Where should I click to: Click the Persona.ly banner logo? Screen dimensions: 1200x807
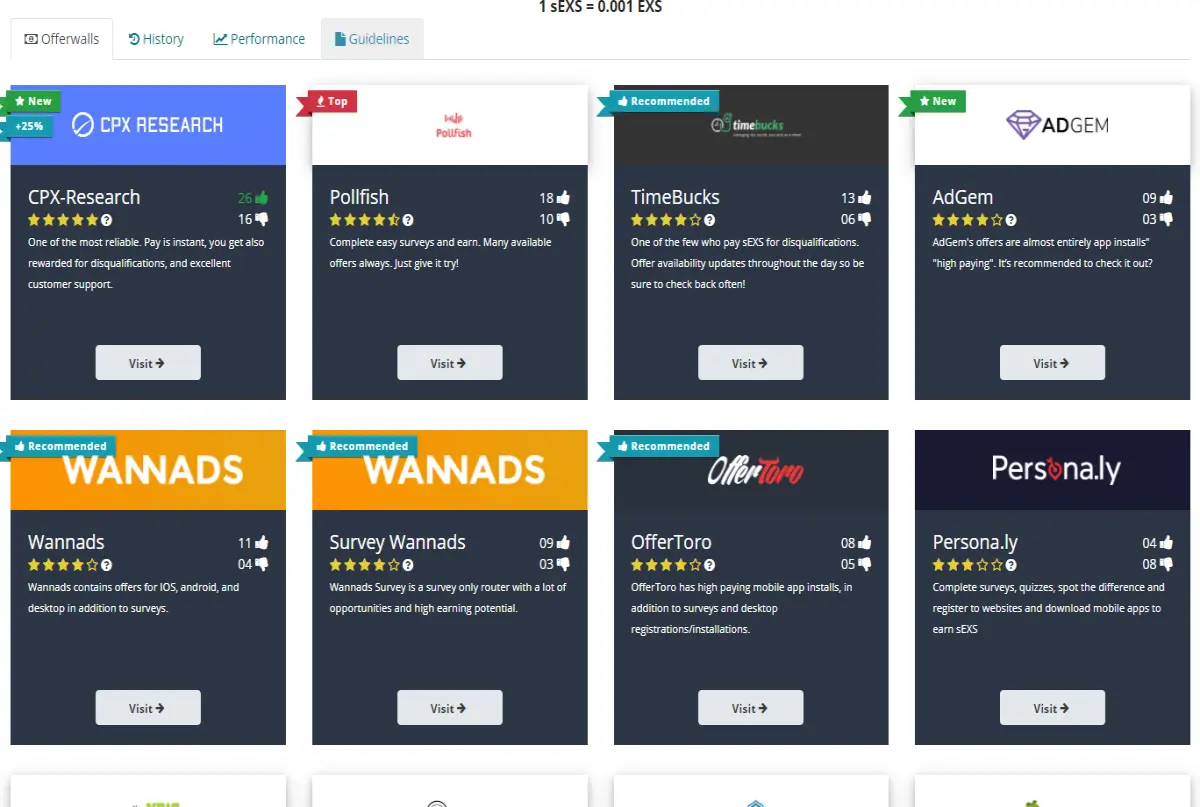[x=1056, y=469]
